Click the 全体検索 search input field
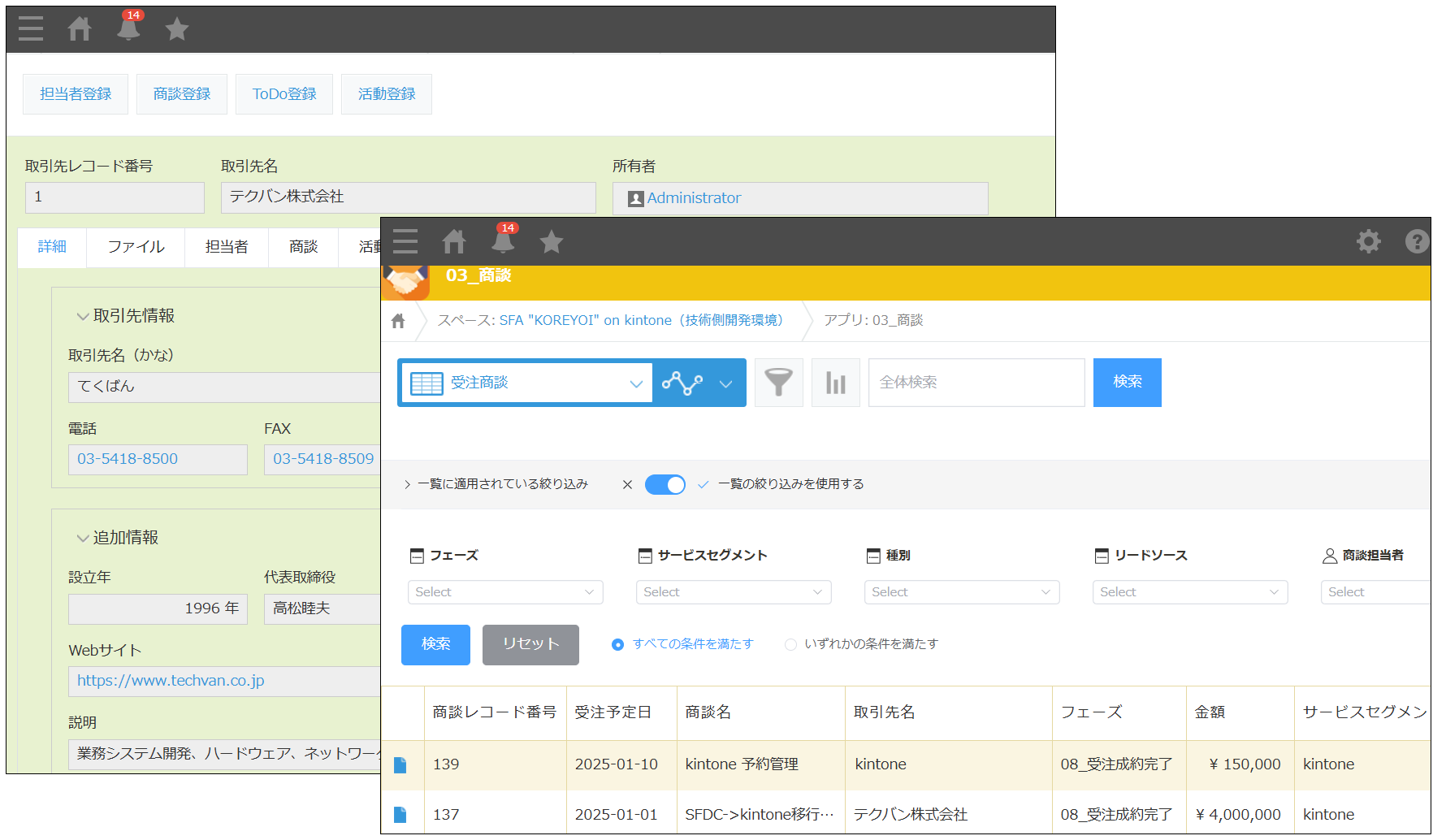The image size is (1446, 840). pyautogui.click(x=976, y=383)
